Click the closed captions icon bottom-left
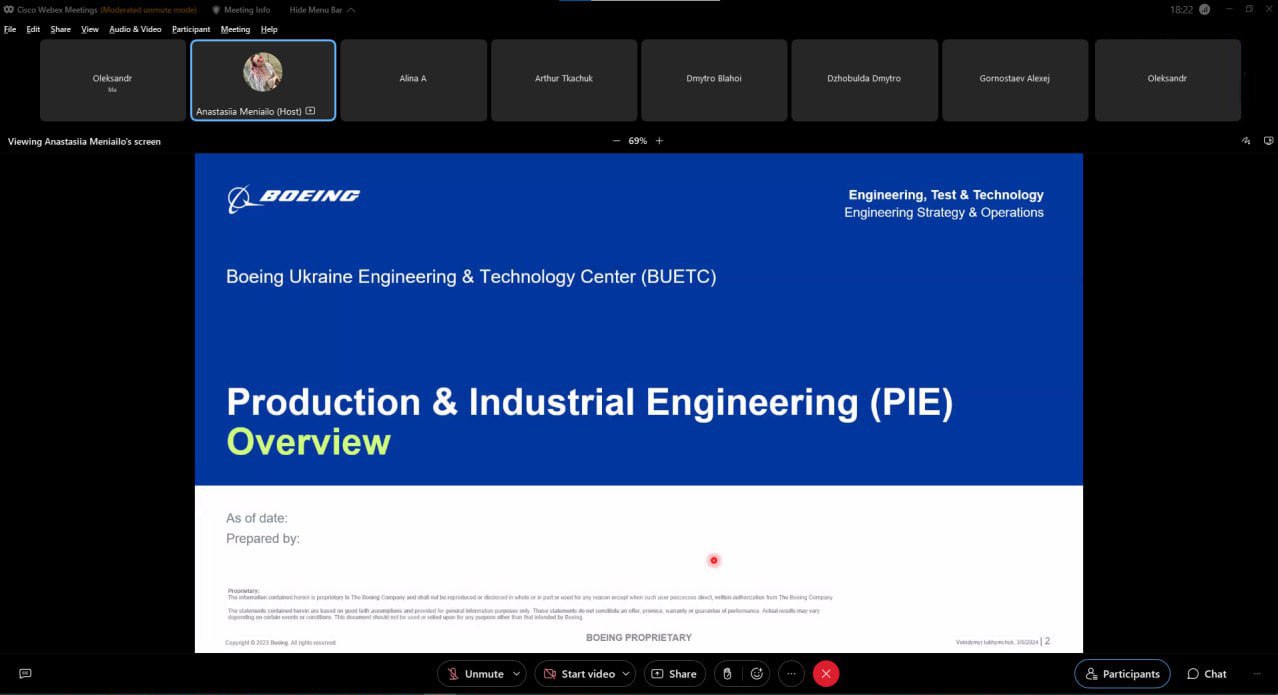The height and width of the screenshot is (695, 1278). click(x=25, y=674)
